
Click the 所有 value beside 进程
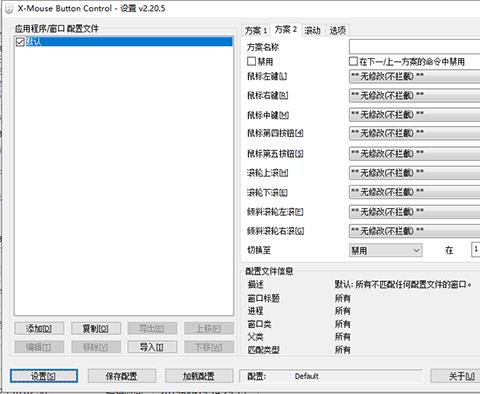click(x=342, y=311)
